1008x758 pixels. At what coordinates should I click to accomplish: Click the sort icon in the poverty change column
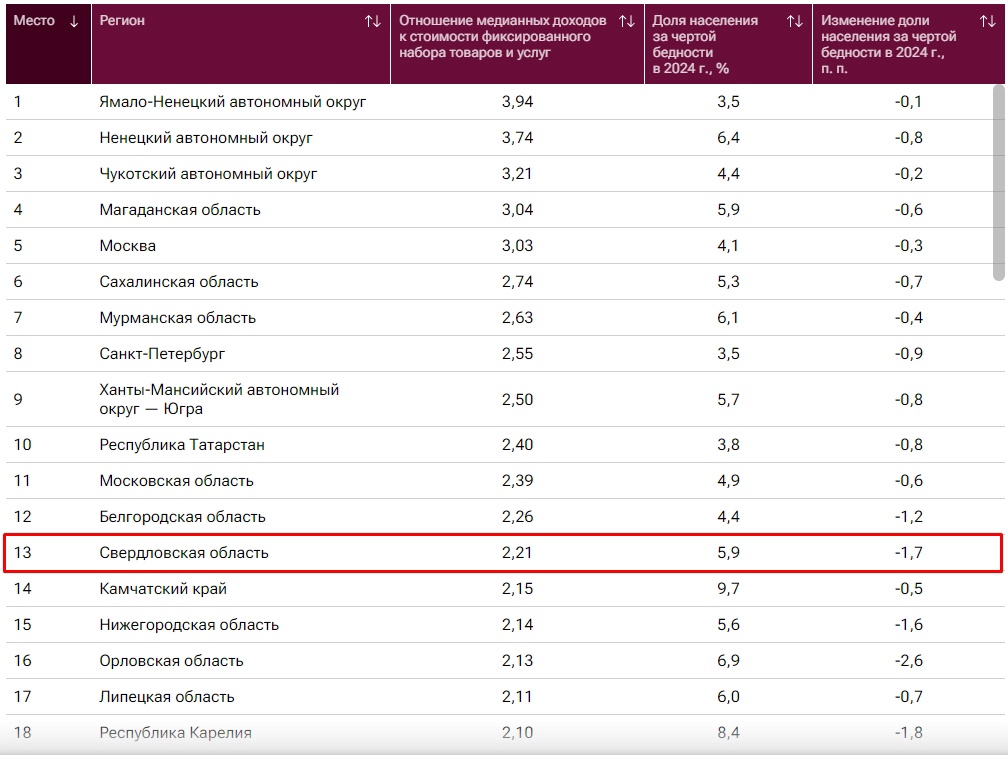pos(987,21)
